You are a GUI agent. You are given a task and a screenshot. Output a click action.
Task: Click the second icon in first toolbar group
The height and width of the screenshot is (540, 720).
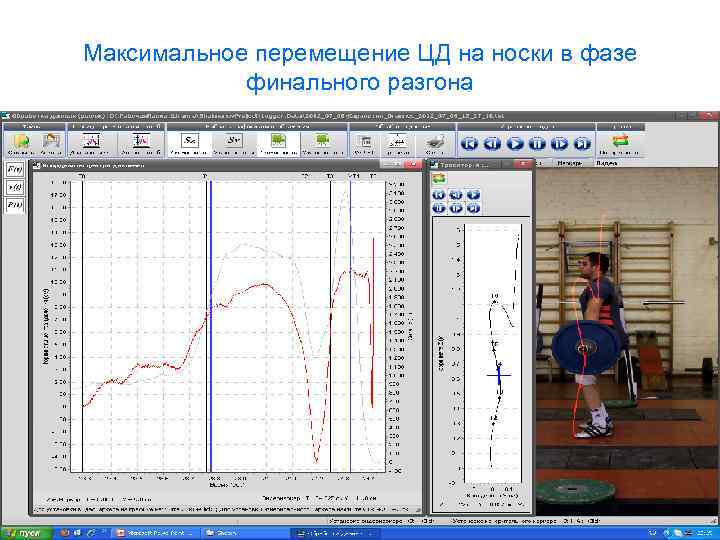[51, 142]
